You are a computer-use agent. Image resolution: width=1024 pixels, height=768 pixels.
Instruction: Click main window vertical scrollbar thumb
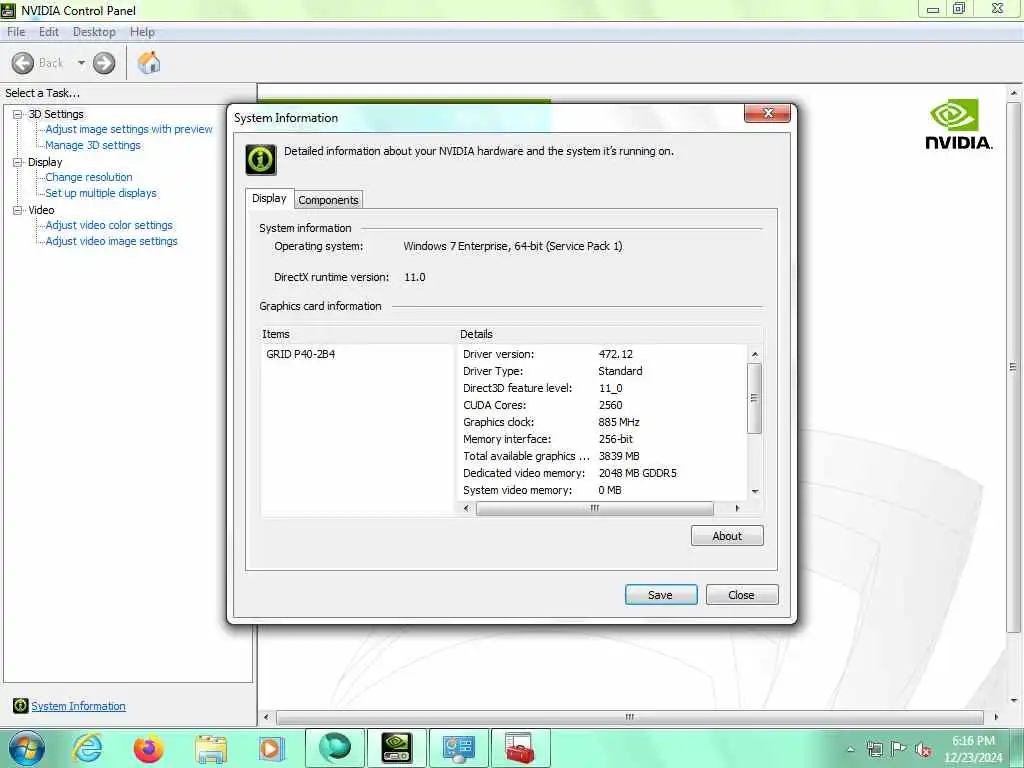[x=1014, y=367]
